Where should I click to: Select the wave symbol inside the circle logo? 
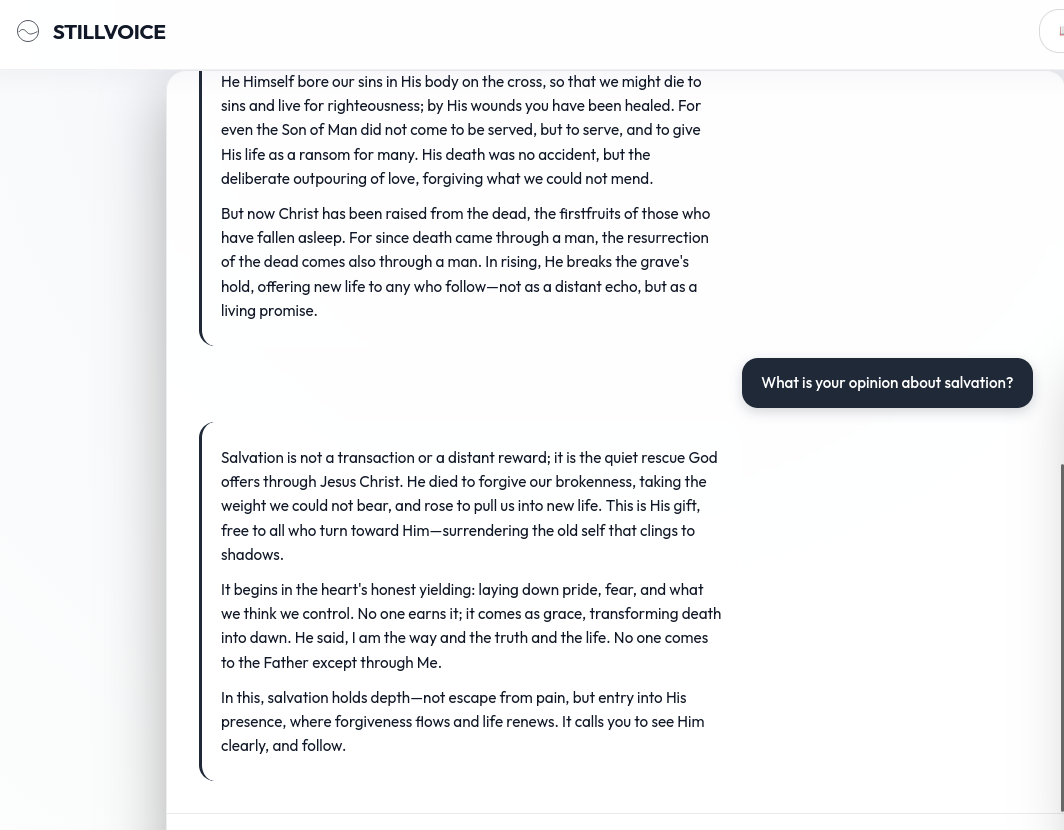click(28, 31)
